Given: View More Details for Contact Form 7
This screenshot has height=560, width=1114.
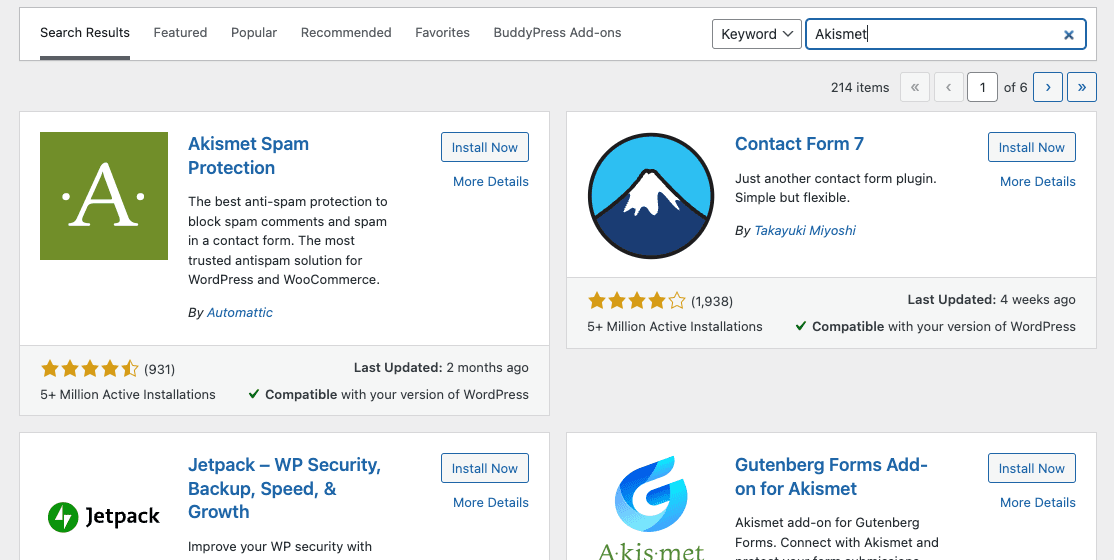Looking at the screenshot, I should pyautogui.click(x=1038, y=181).
